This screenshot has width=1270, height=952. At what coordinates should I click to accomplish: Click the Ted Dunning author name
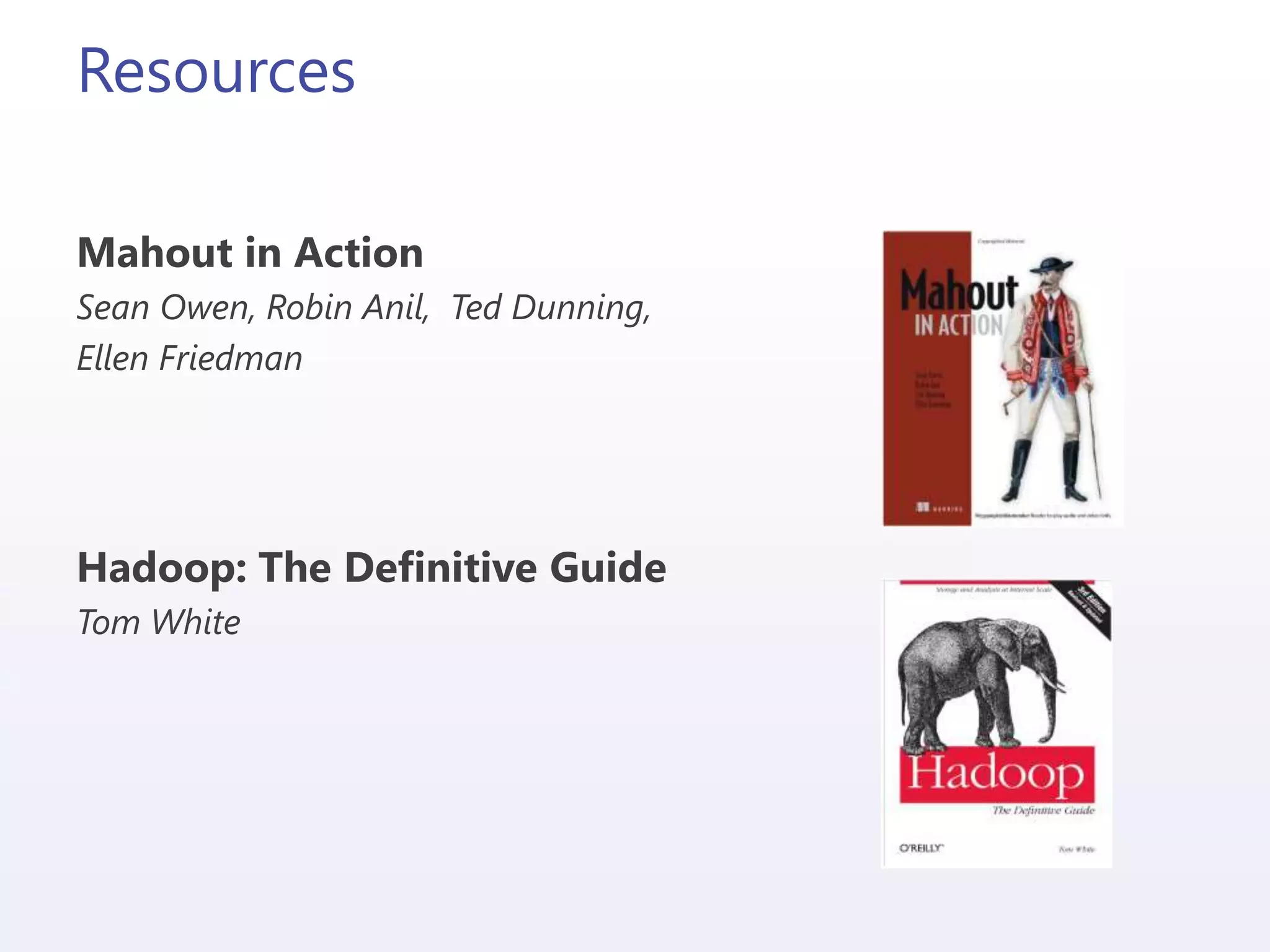click(551, 307)
